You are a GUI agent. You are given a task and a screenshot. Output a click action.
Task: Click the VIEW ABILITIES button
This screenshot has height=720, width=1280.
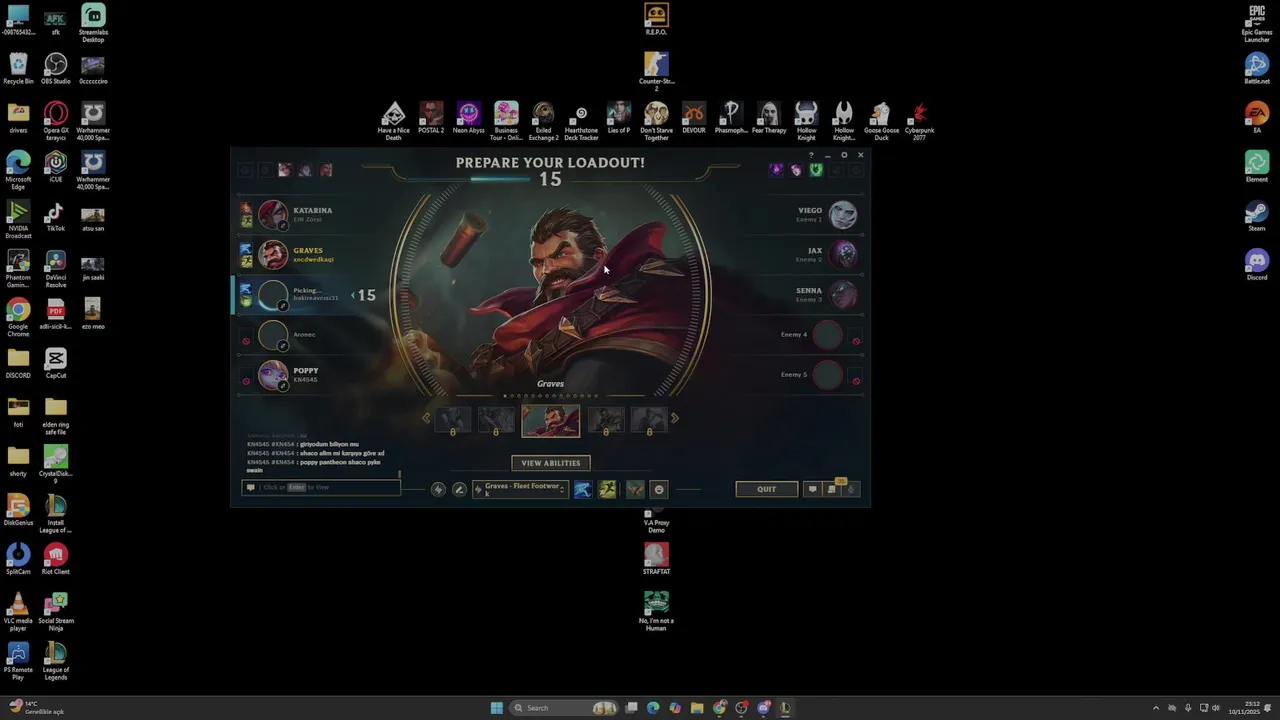tap(550, 463)
